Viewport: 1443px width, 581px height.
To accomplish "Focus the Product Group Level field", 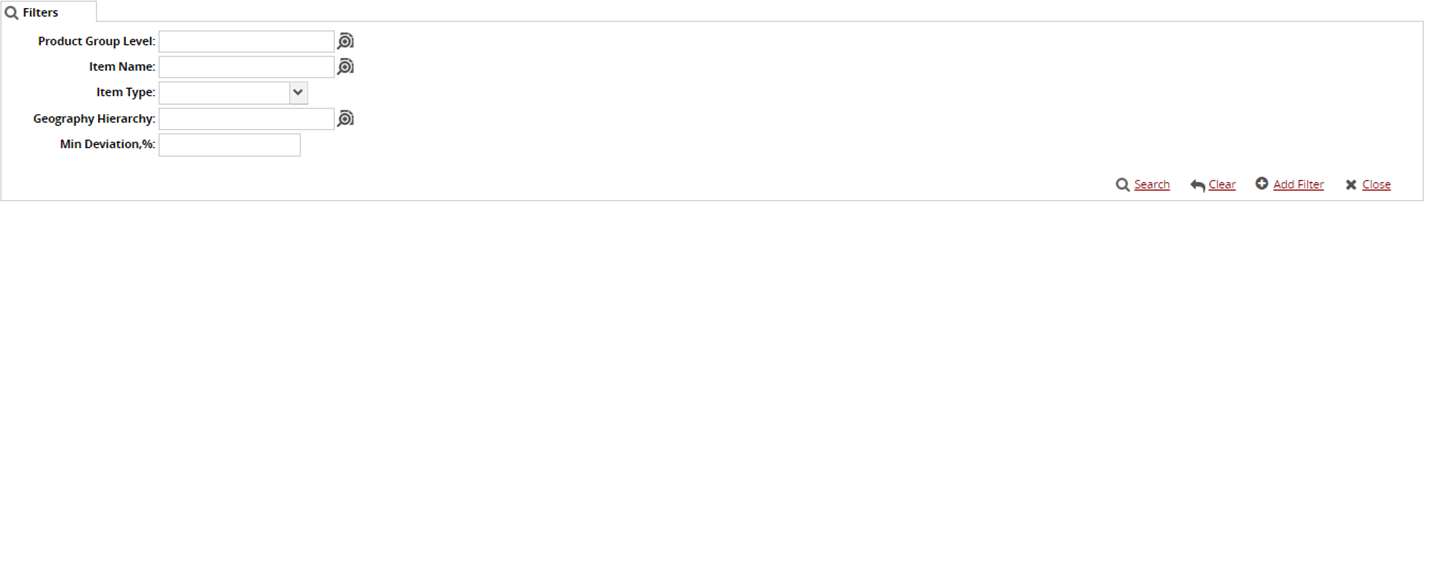I will (x=246, y=41).
